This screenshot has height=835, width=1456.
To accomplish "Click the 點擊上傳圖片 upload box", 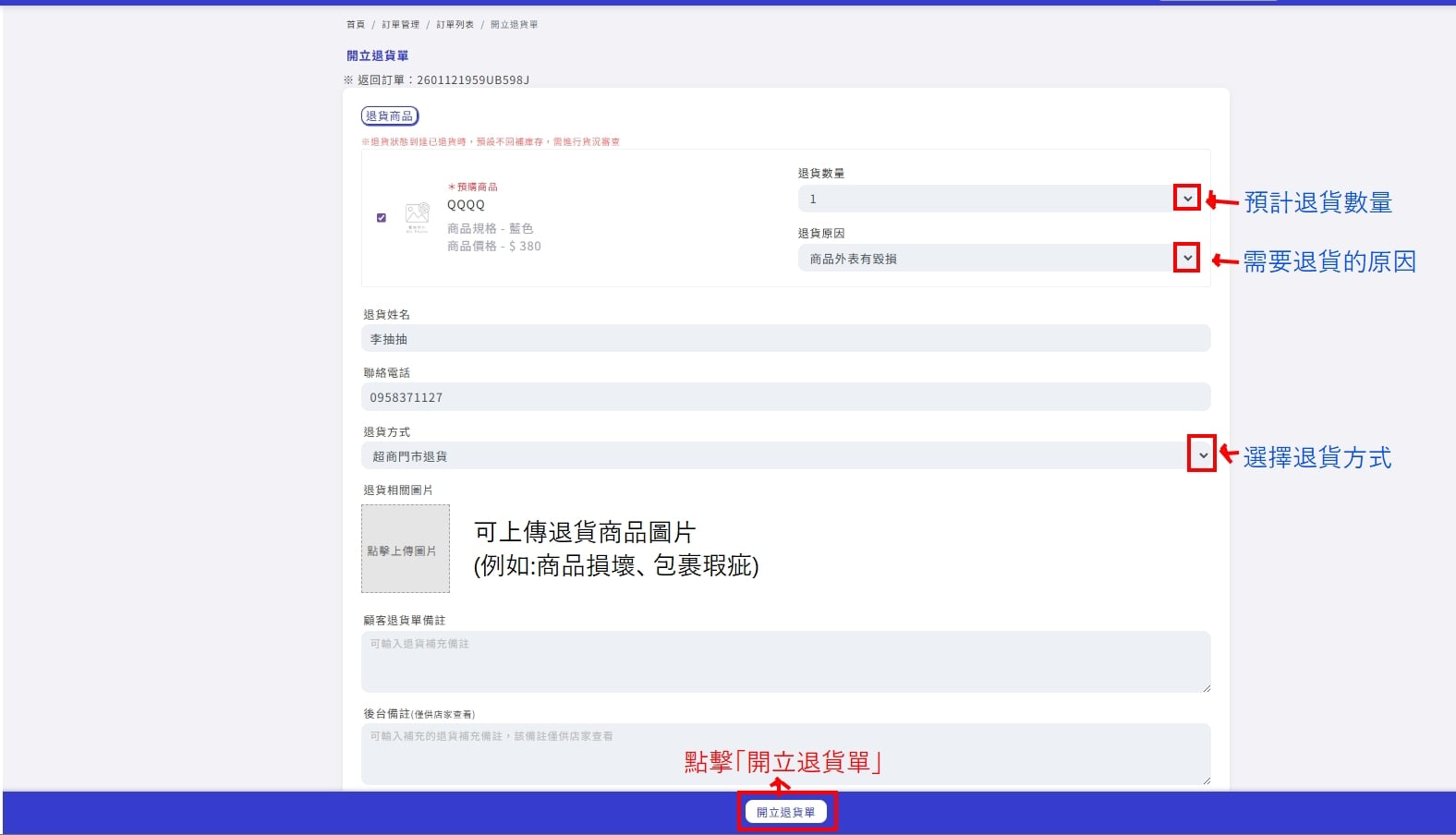I will click(406, 549).
